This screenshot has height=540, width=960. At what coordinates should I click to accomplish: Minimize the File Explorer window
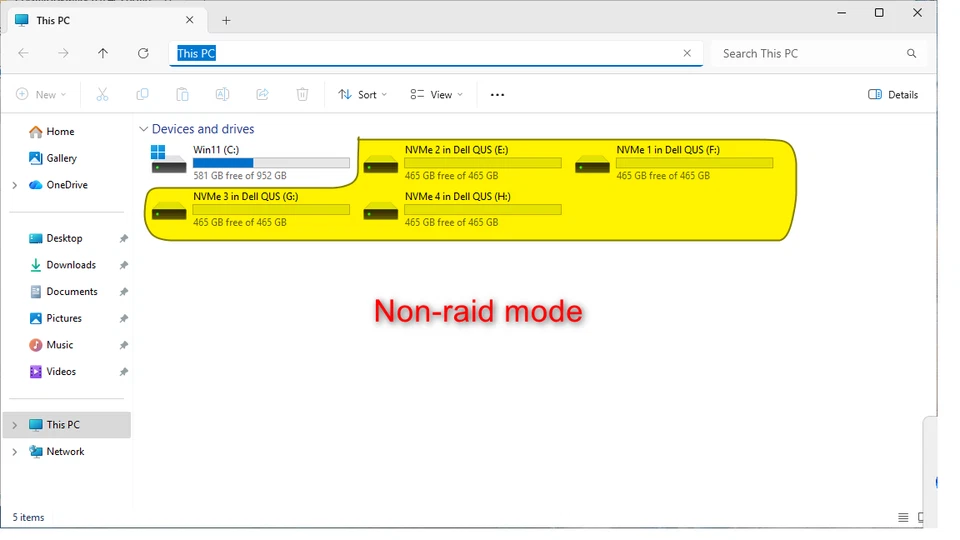click(x=842, y=12)
